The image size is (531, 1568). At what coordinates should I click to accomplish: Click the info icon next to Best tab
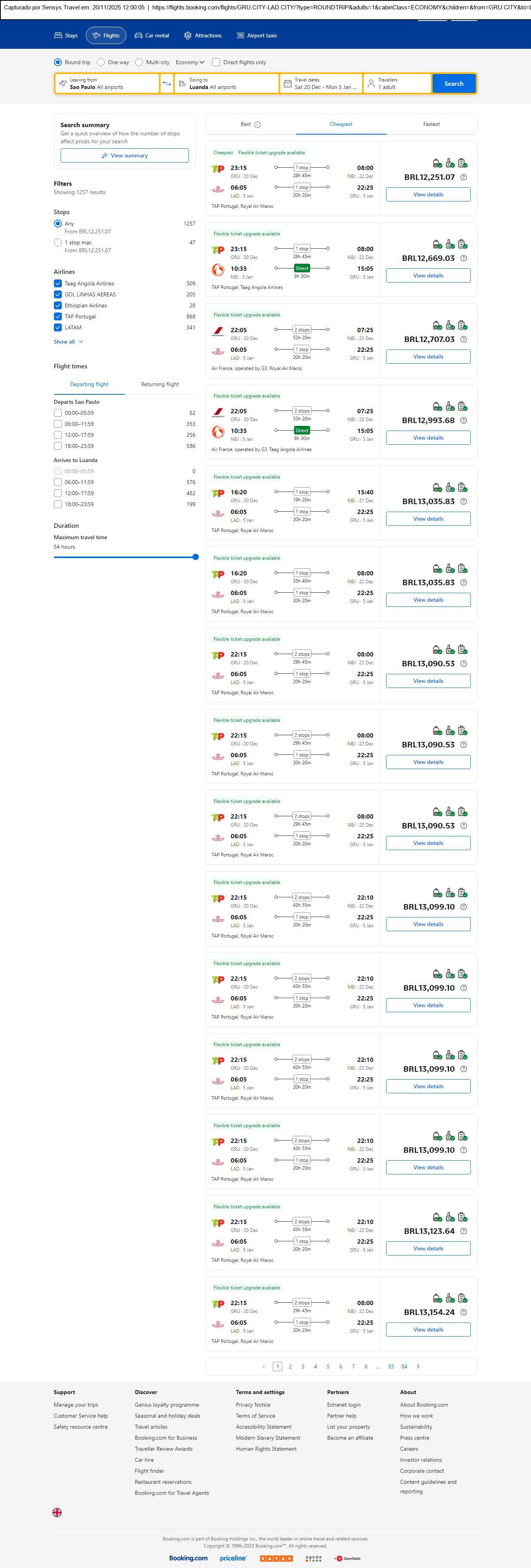[x=257, y=125]
